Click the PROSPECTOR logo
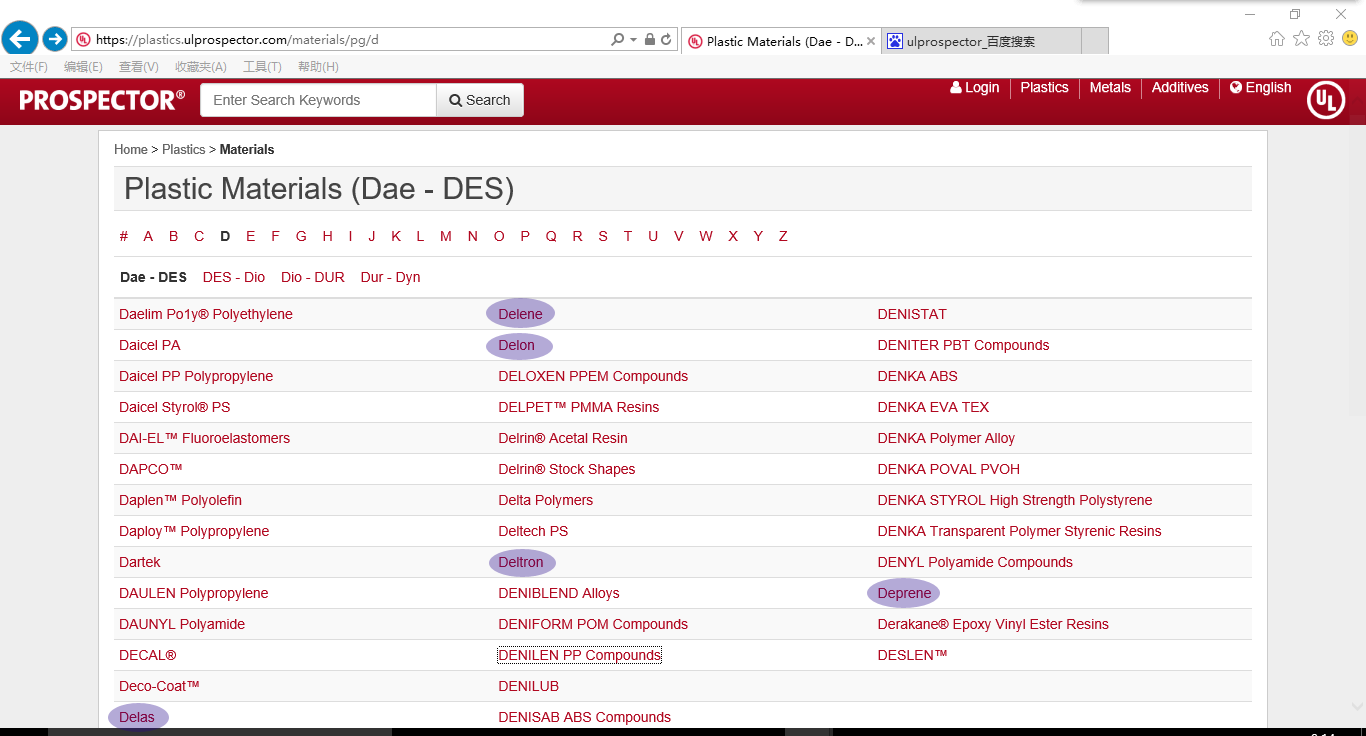 pos(102,100)
